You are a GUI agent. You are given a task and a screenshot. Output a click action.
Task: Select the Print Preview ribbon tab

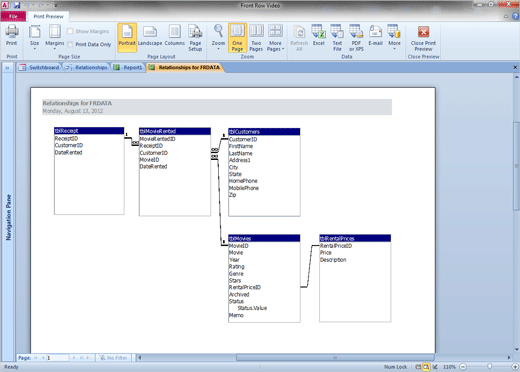pos(48,16)
